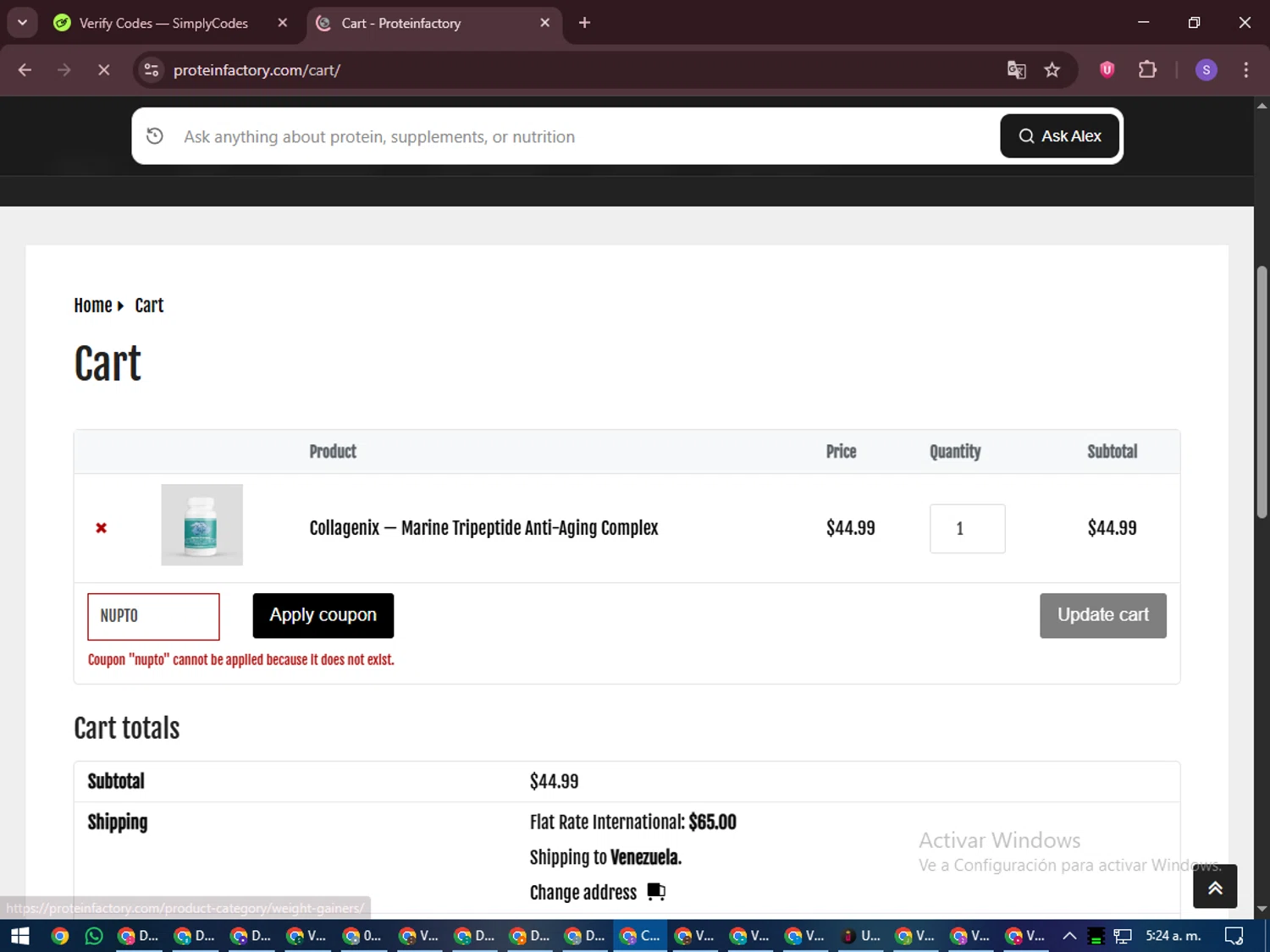
Task: Close the Verify Codes — SimplyCodes tab
Action: [x=283, y=23]
